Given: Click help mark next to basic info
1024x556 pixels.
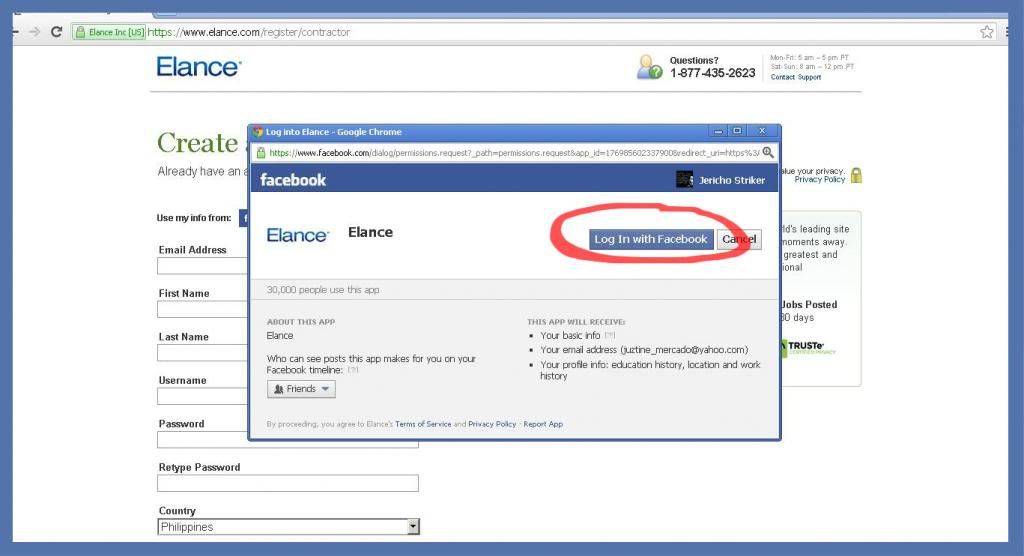Looking at the screenshot, I should 609,335.
